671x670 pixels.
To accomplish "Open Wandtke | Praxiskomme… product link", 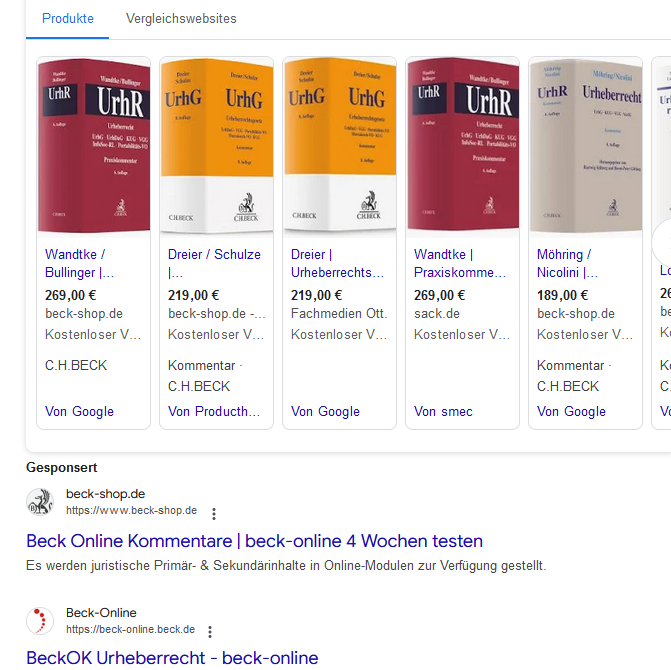I will pyautogui.click(x=460, y=263).
